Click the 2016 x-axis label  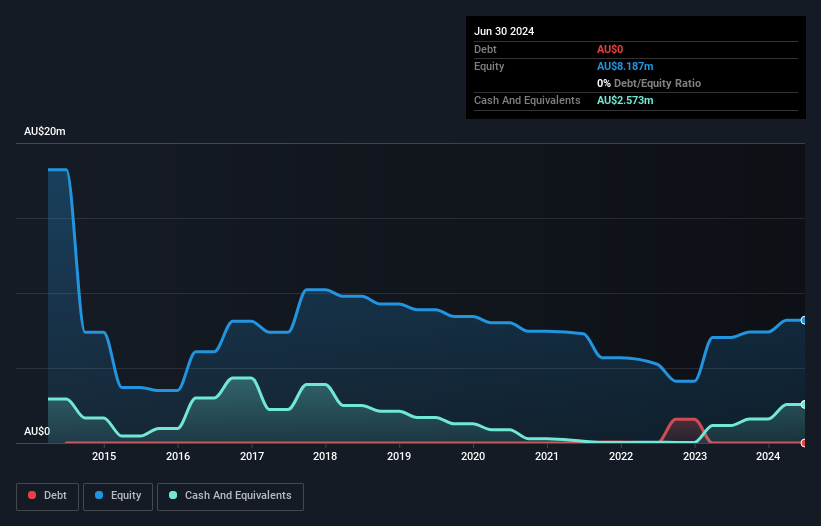coord(178,456)
